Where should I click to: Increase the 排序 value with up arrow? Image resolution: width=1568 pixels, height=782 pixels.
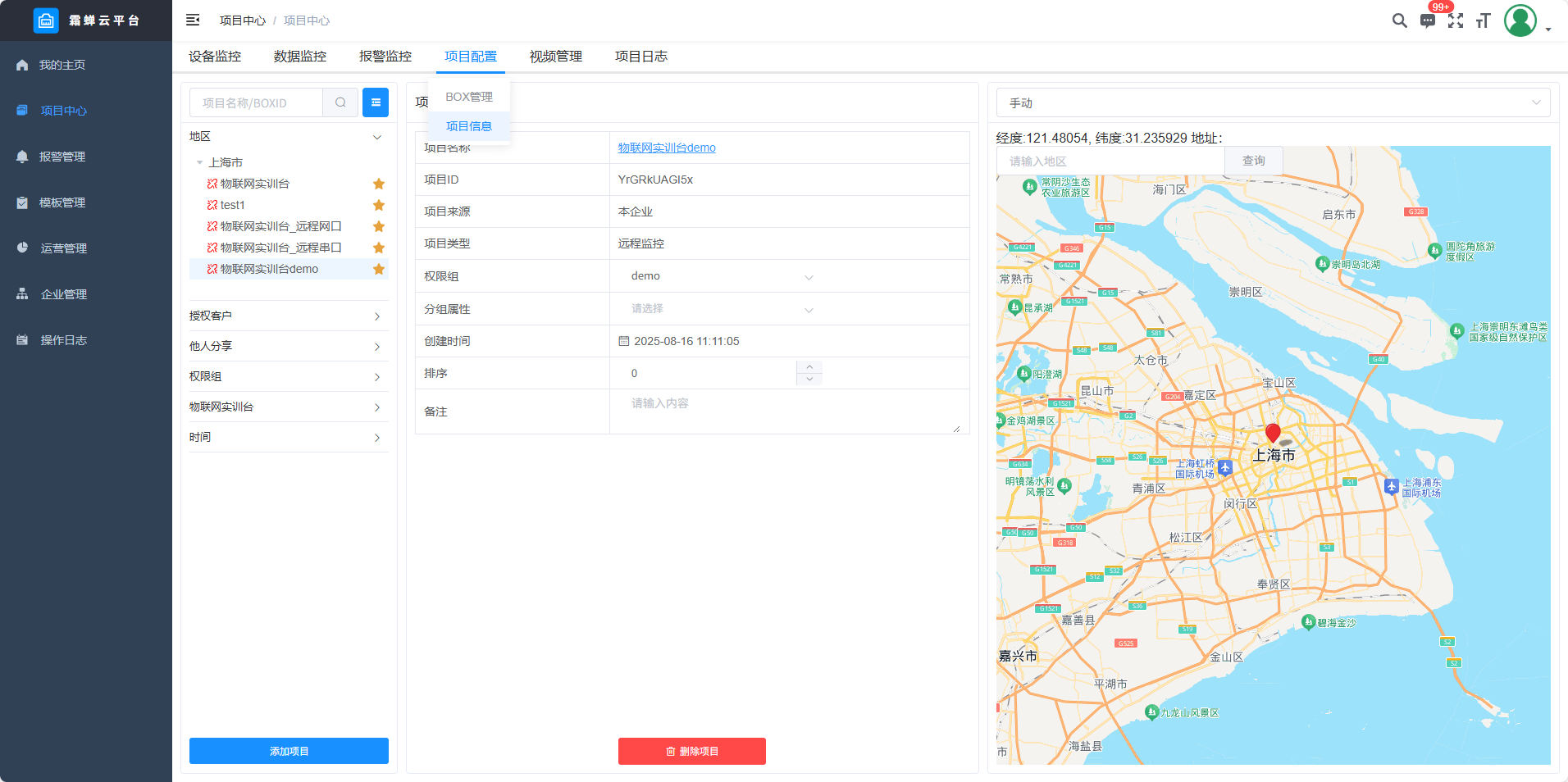[809, 366]
